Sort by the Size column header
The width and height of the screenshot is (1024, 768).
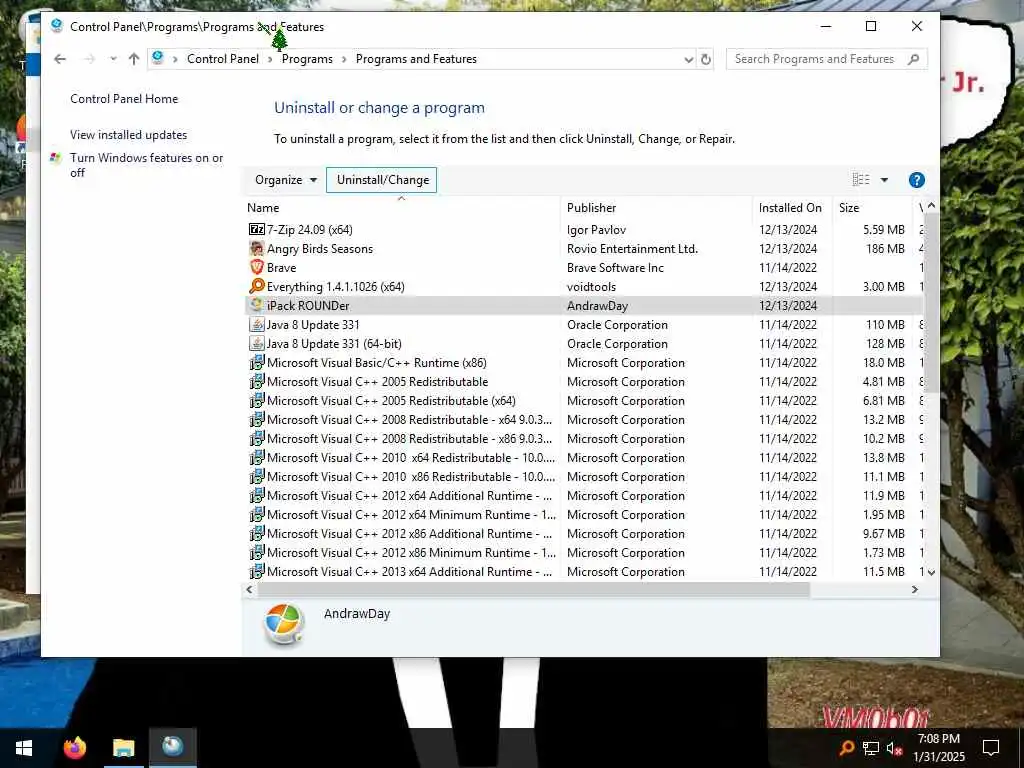point(874,208)
